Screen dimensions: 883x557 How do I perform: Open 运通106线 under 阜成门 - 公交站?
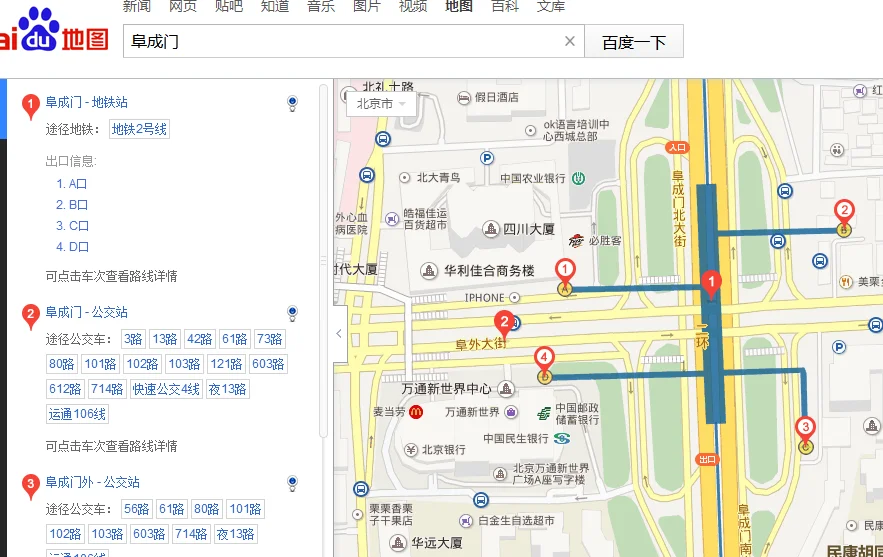[77, 414]
